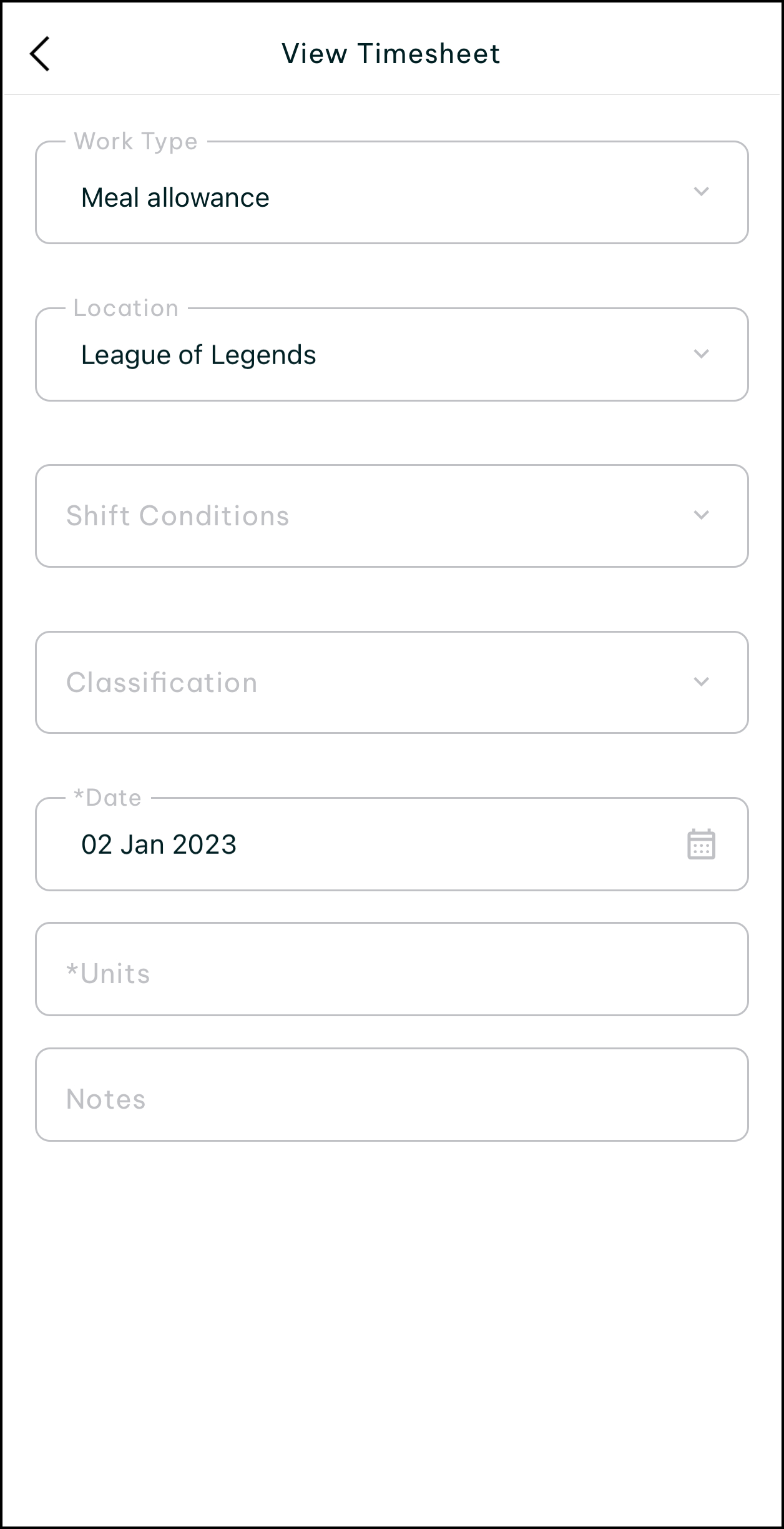Screen dimensions: 784x1529
Task: Click the 'View Timesheet' header title
Action: (x=391, y=54)
